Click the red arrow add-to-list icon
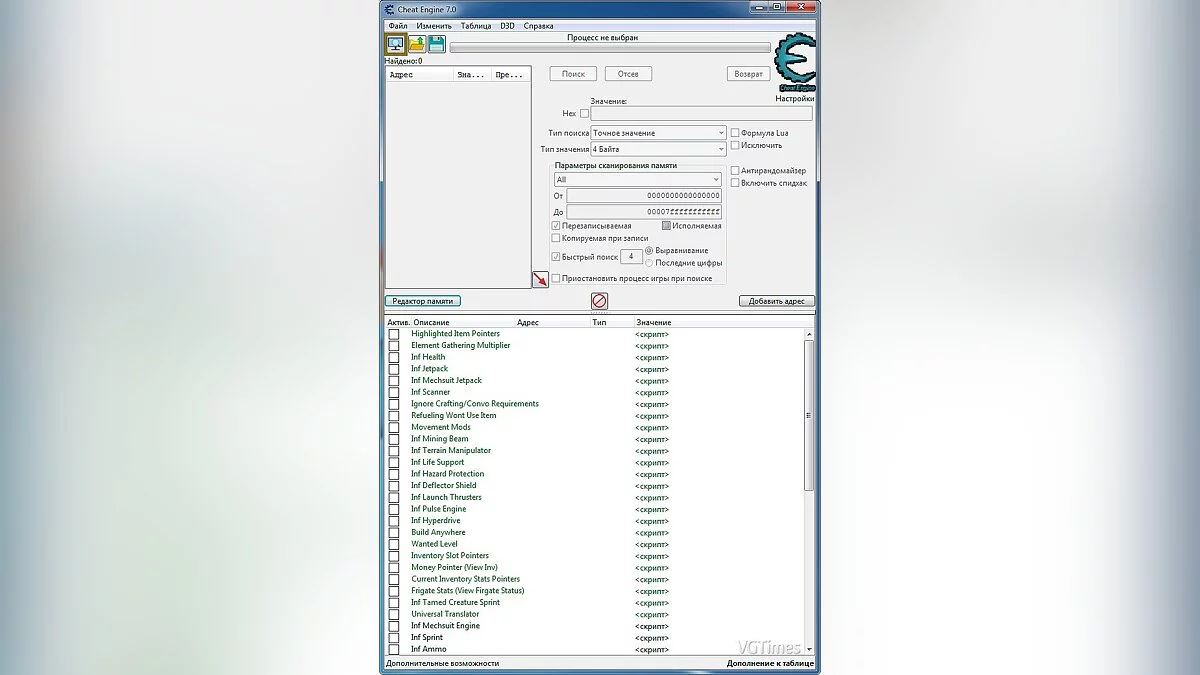This screenshot has height=675, width=1200. 540,279
